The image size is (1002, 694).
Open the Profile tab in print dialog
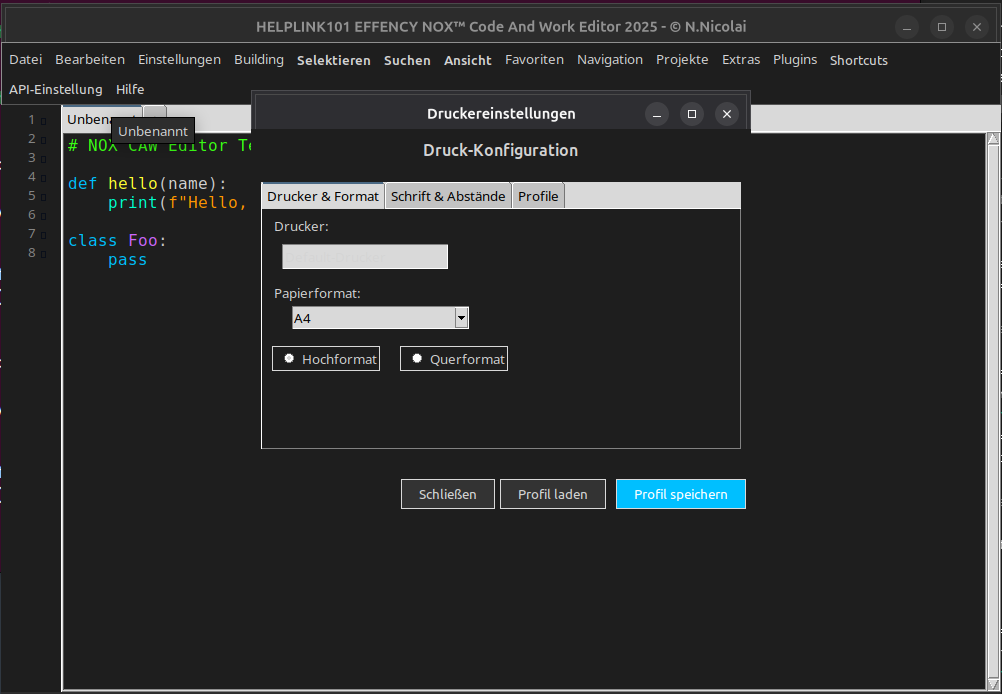(538, 196)
